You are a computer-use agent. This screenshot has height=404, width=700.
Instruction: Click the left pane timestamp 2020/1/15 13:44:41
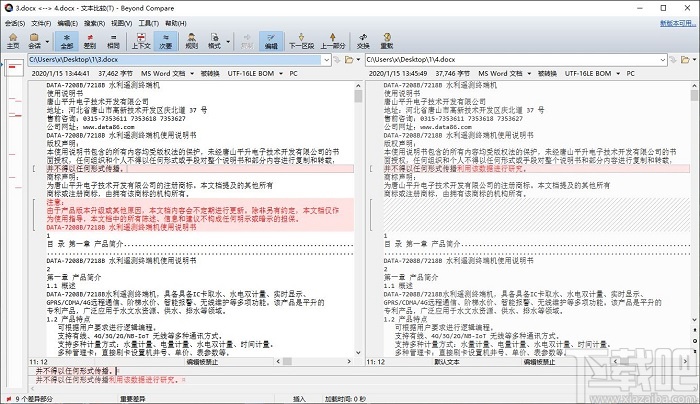pyautogui.click(x=60, y=73)
